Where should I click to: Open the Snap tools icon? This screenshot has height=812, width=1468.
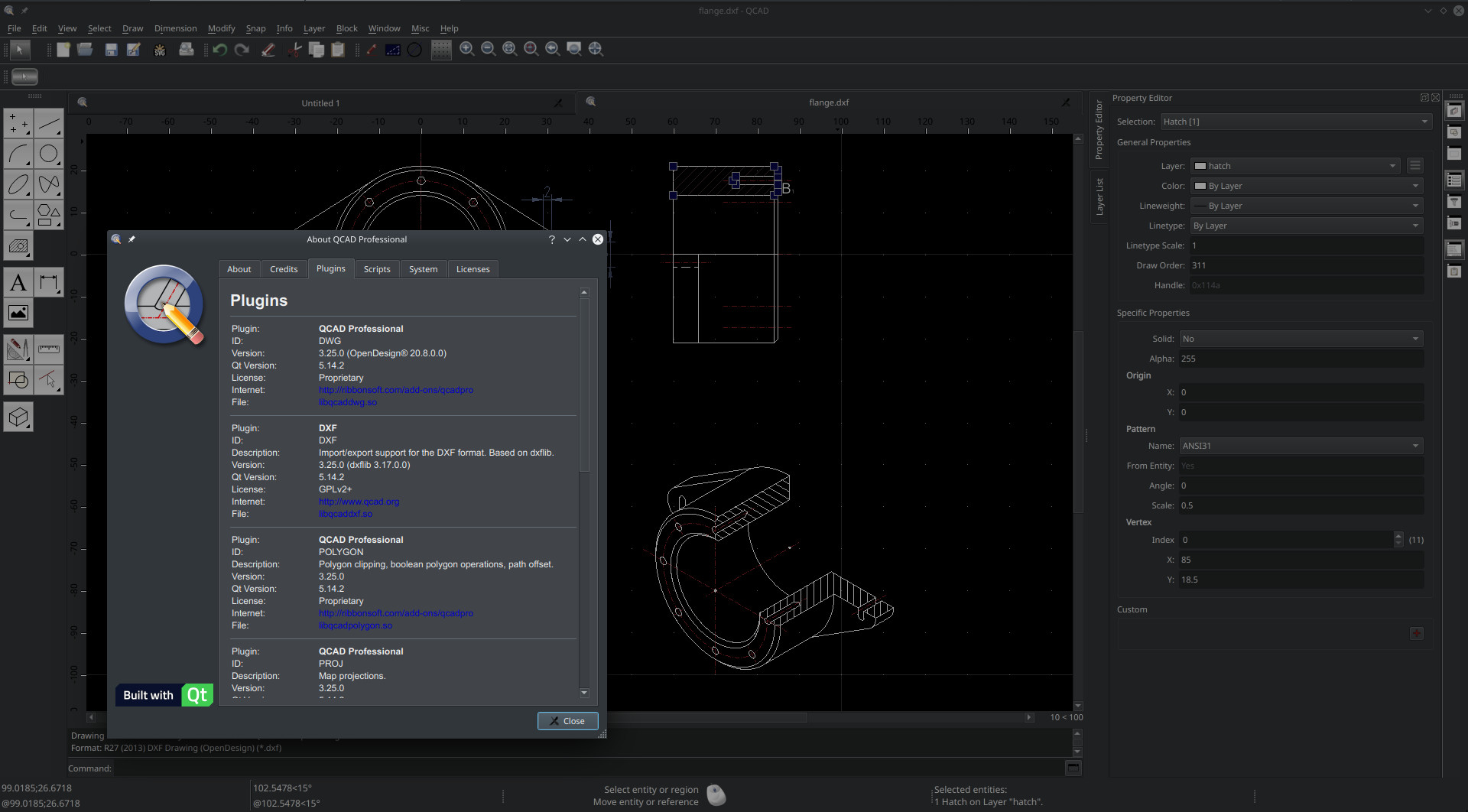tap(18, 380)
